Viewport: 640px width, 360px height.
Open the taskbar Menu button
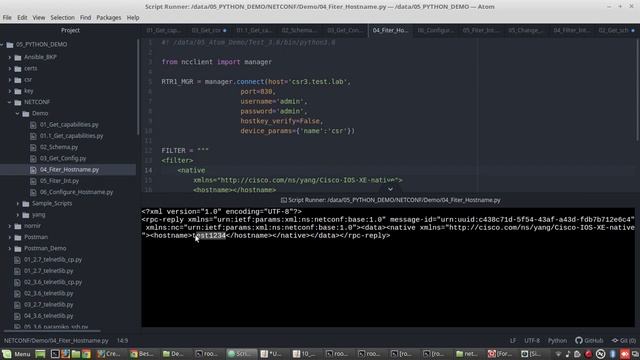point(17,353)
